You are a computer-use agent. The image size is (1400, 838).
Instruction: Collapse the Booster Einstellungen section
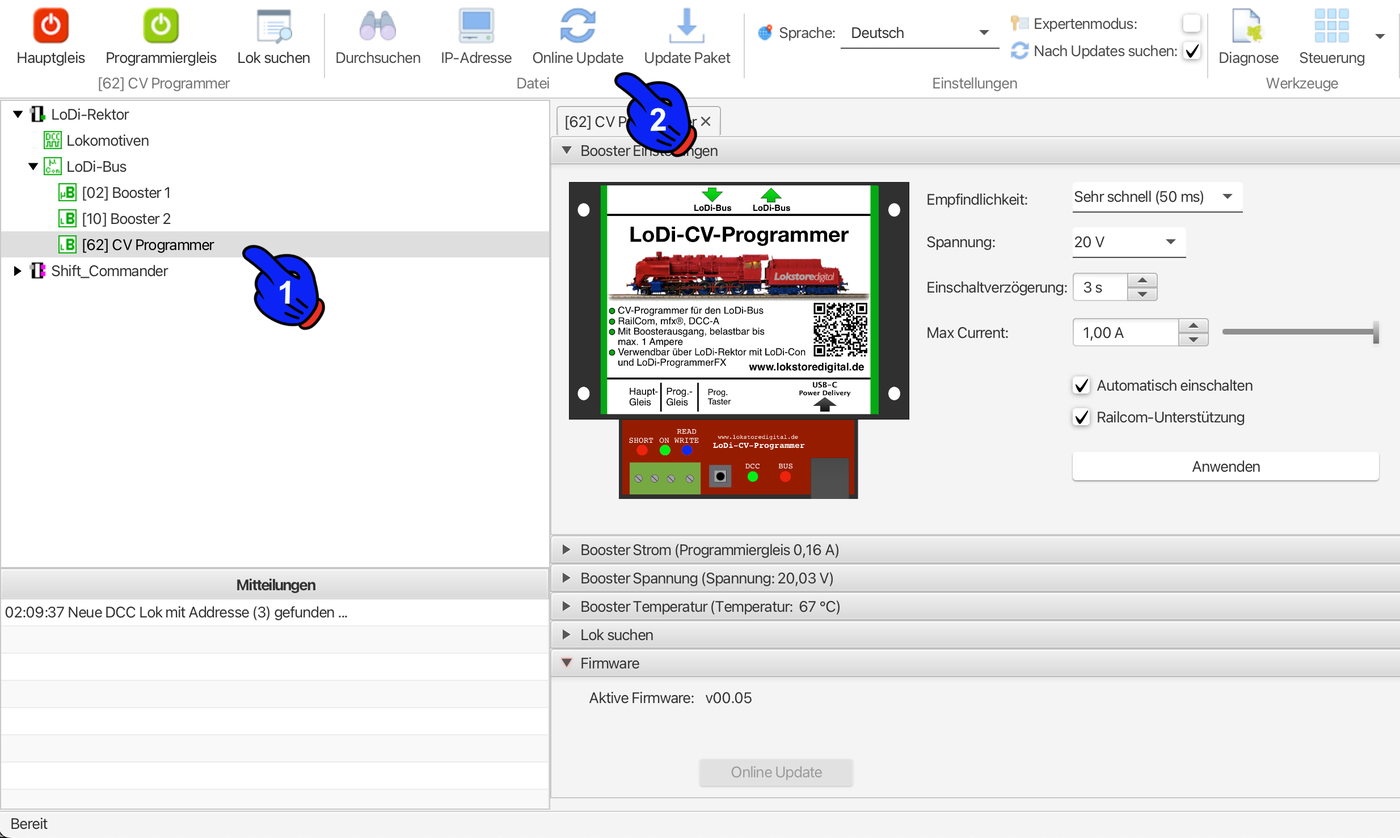point(567,151)
